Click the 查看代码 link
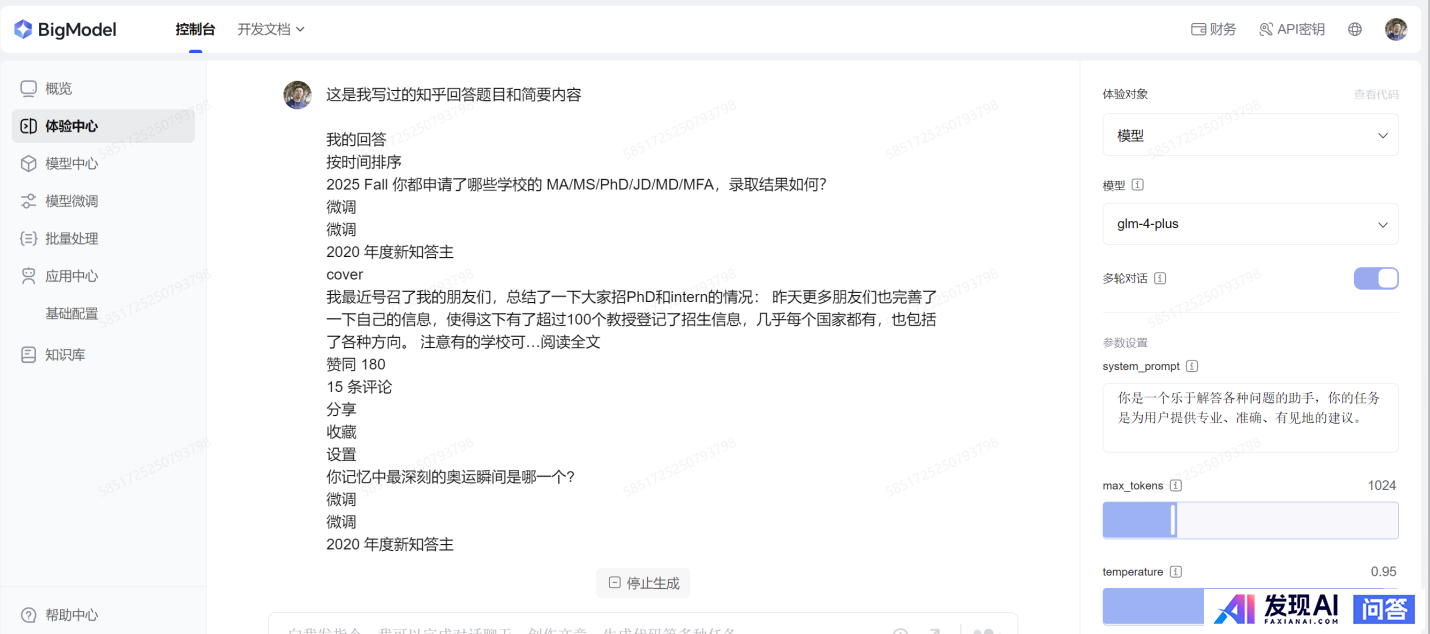 (1376, 95)
